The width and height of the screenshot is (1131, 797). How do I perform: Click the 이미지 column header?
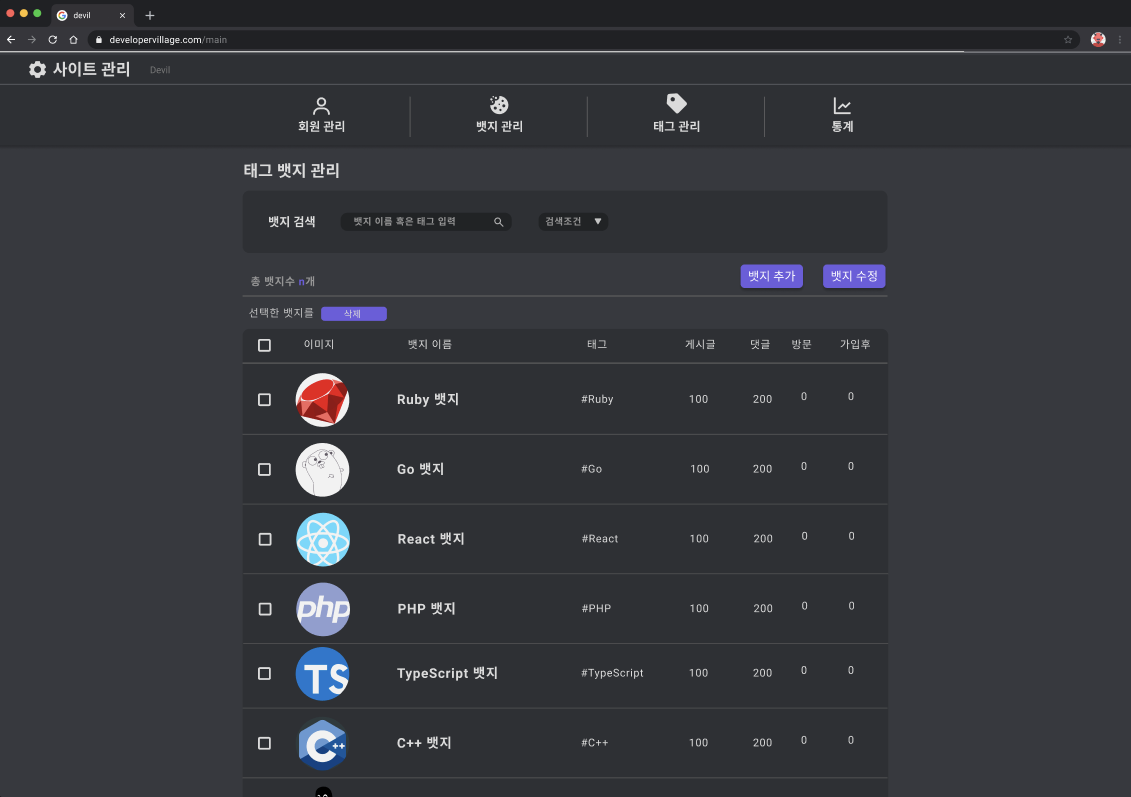coord(319,345)
